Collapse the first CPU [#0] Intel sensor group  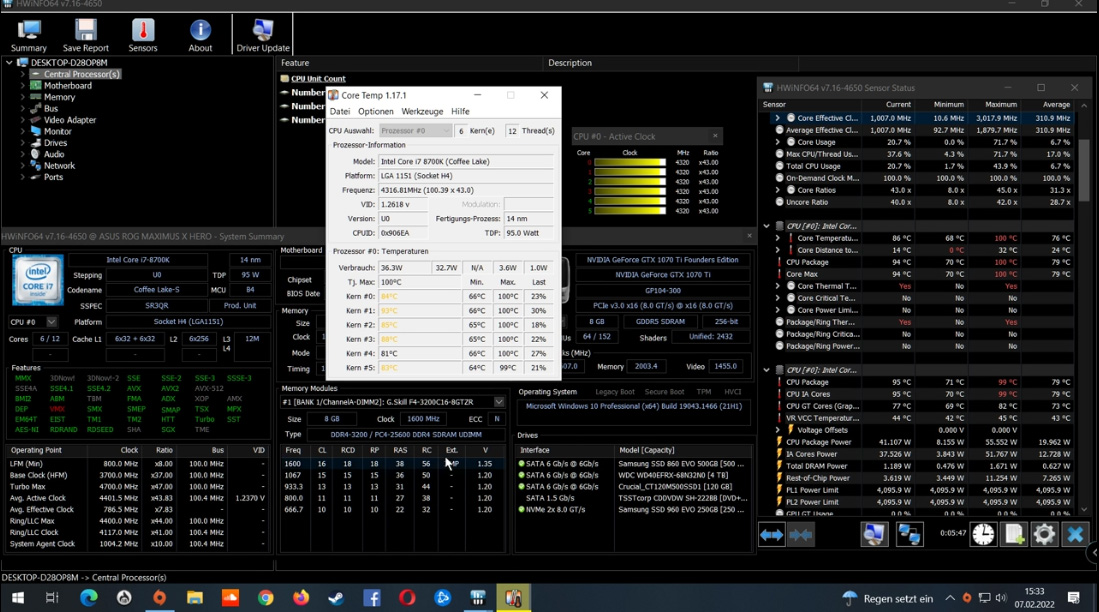[x=766, y=226]
